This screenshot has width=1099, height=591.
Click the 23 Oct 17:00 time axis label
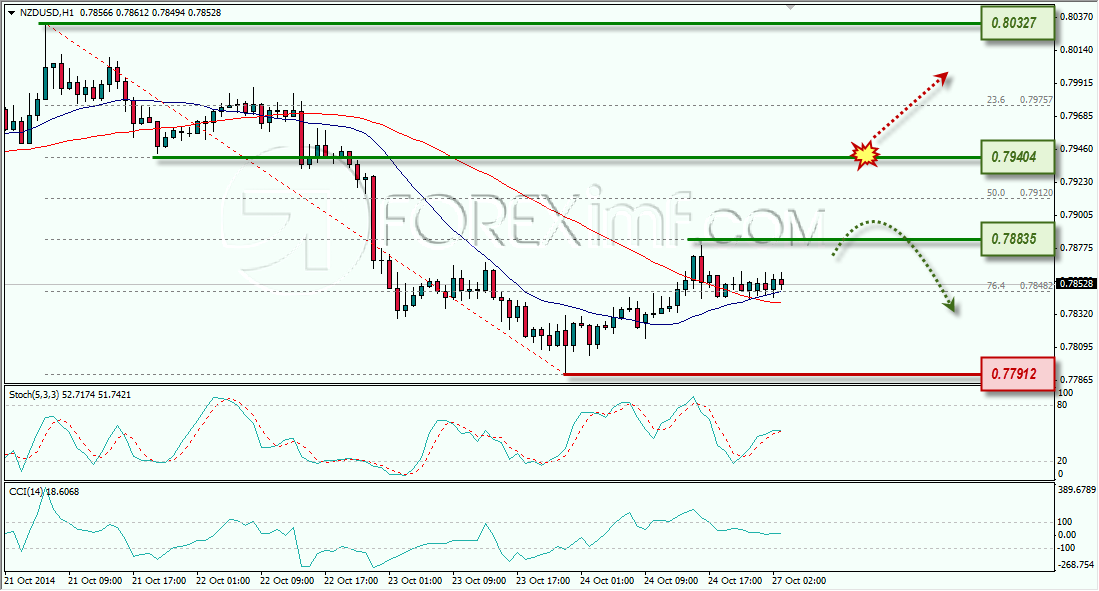point(542,580)
